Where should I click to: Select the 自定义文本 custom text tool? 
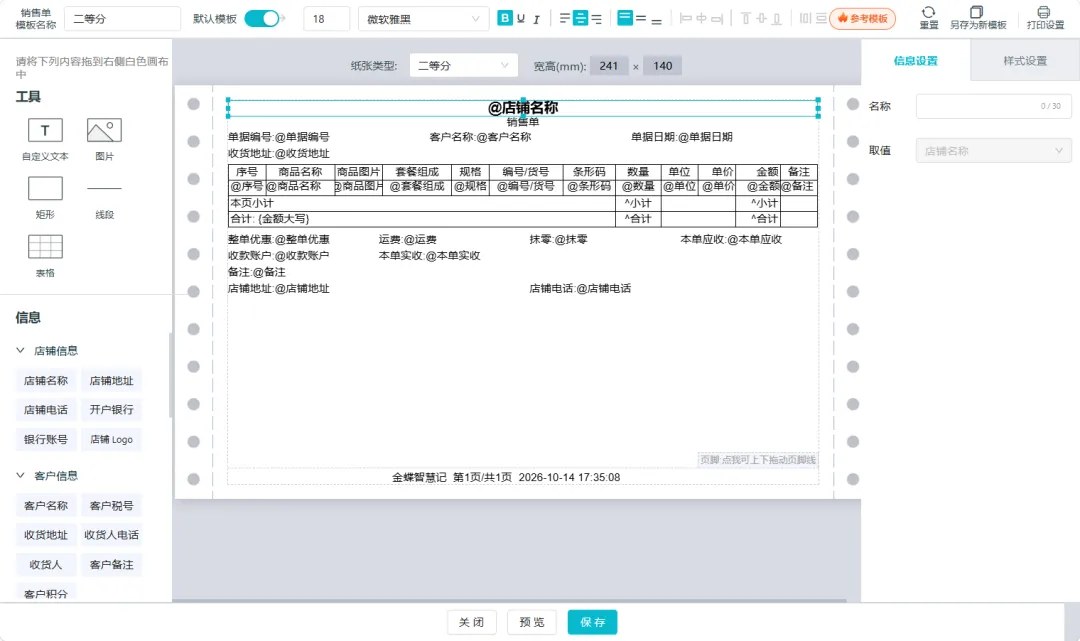coord(45,140)
